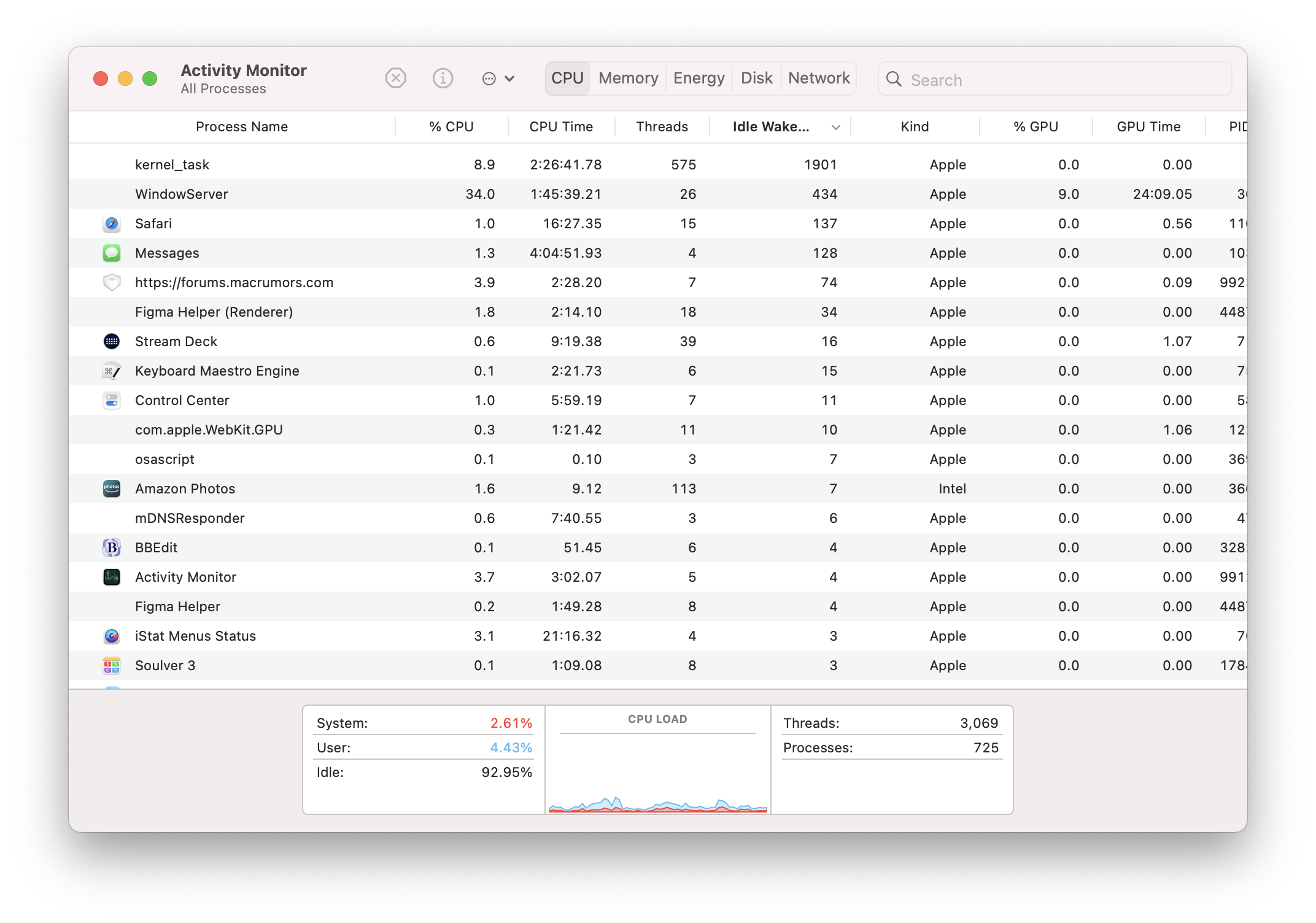Click the CPU LOAD graph

click(x=657, y=773)
